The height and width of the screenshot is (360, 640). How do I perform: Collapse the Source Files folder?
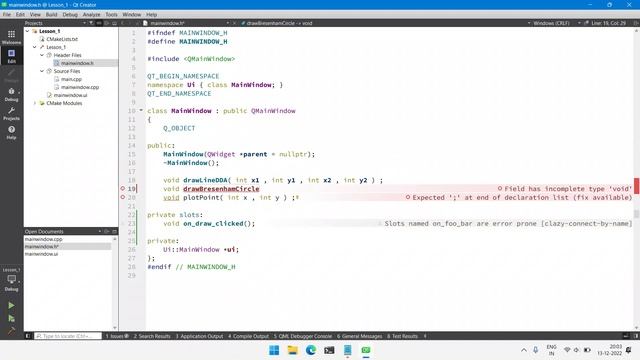click(x=42, y=71)
